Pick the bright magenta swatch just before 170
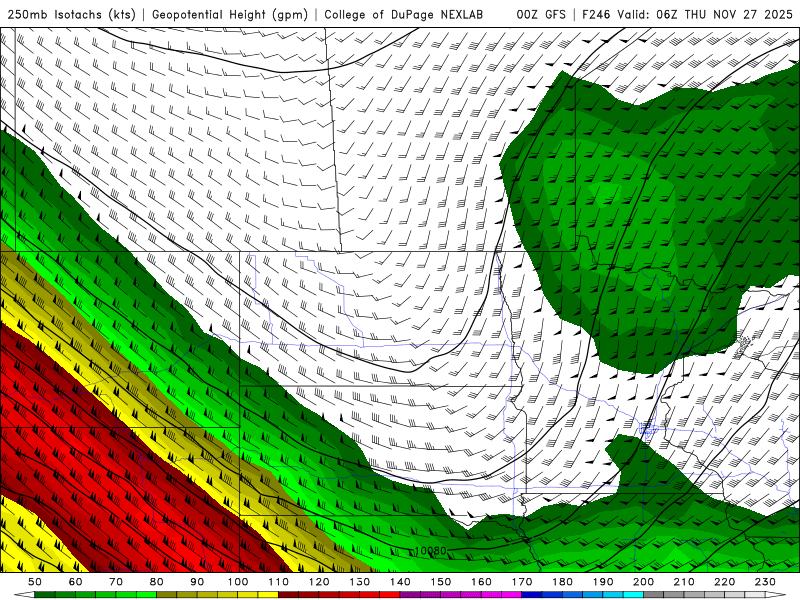The height and width of the screenshot is (600, 800). [x=511, y=594]
